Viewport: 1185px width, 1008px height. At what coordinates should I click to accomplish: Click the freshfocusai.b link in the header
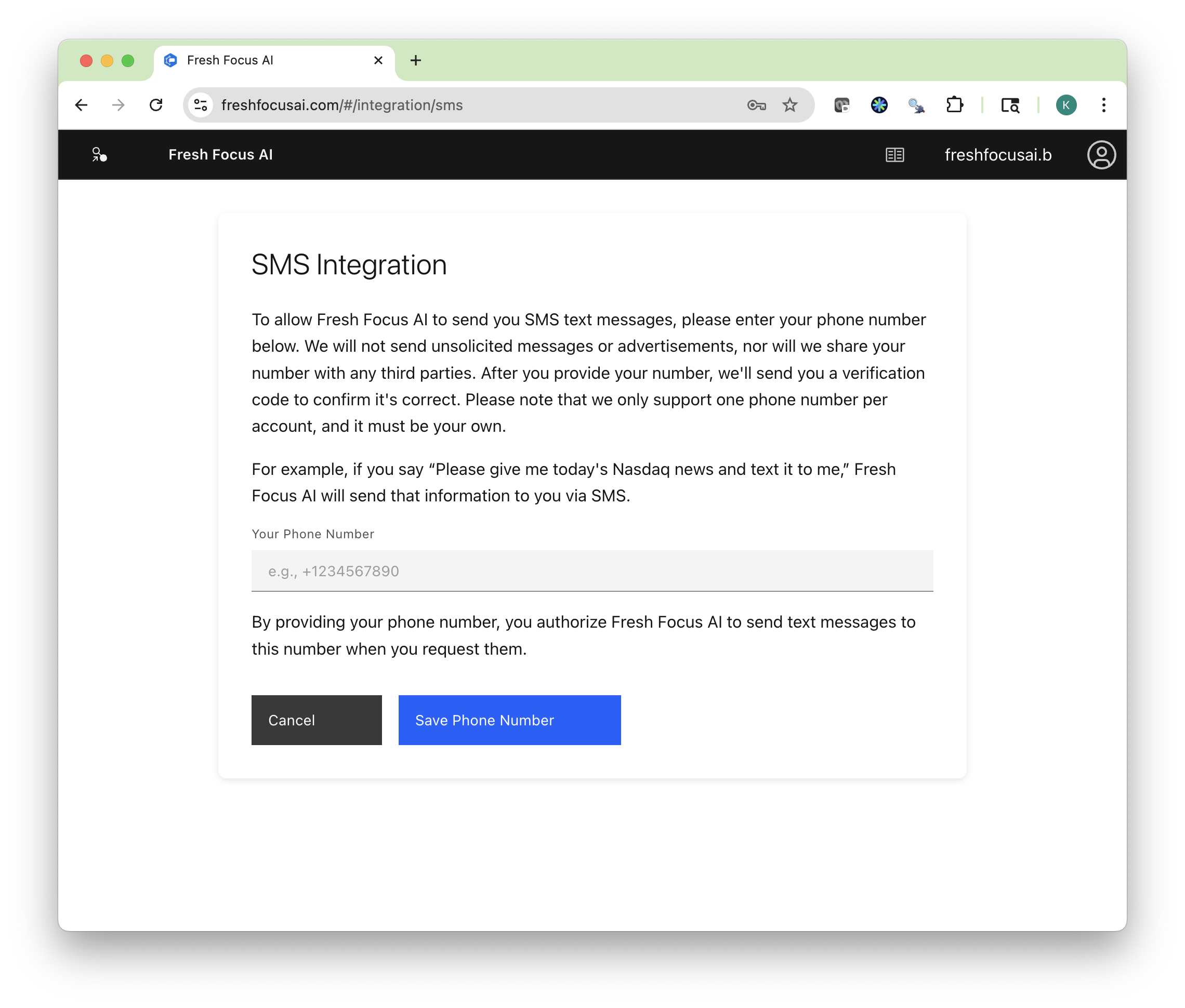(x=998, y=154)
